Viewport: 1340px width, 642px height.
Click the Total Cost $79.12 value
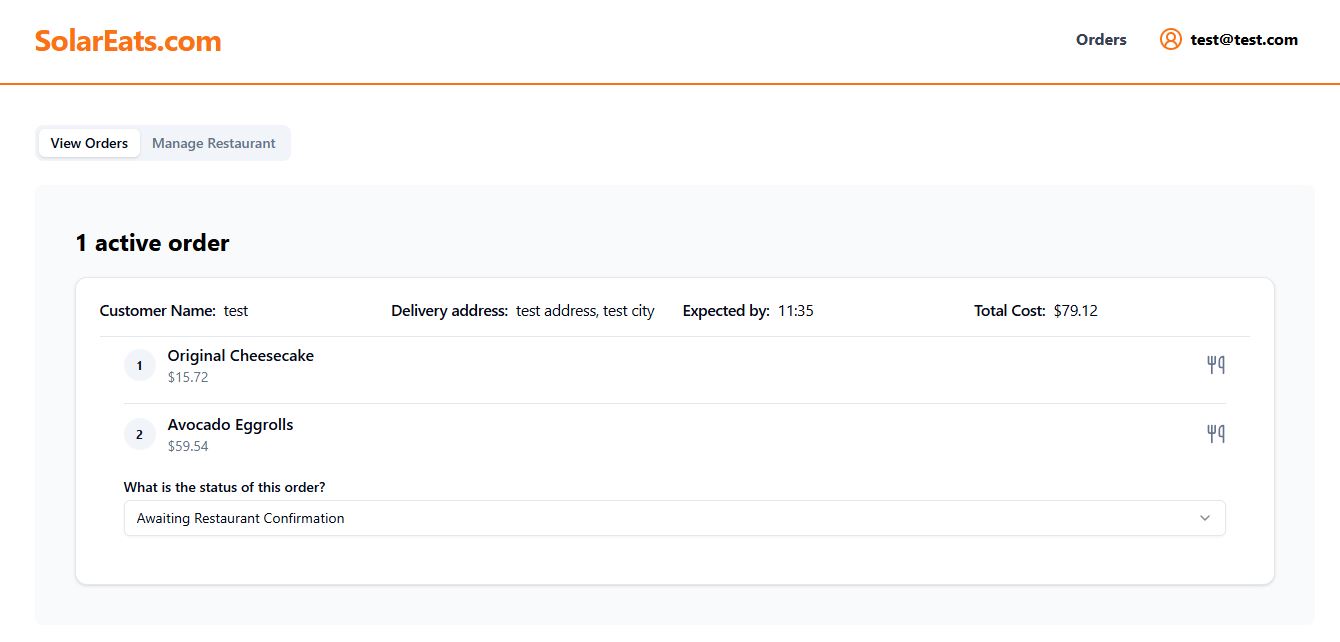point(1076,311)
